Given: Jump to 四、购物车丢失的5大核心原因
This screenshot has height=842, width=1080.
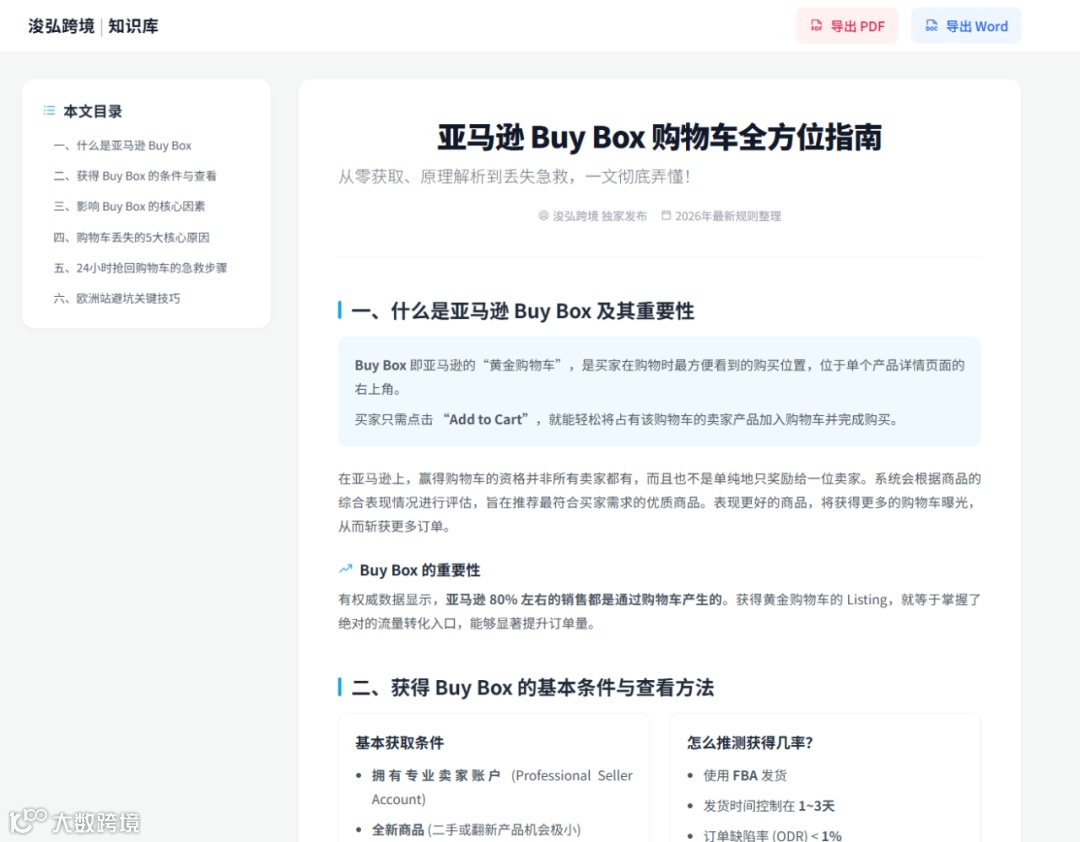Looking at the screenshot, I should point(132,237).
